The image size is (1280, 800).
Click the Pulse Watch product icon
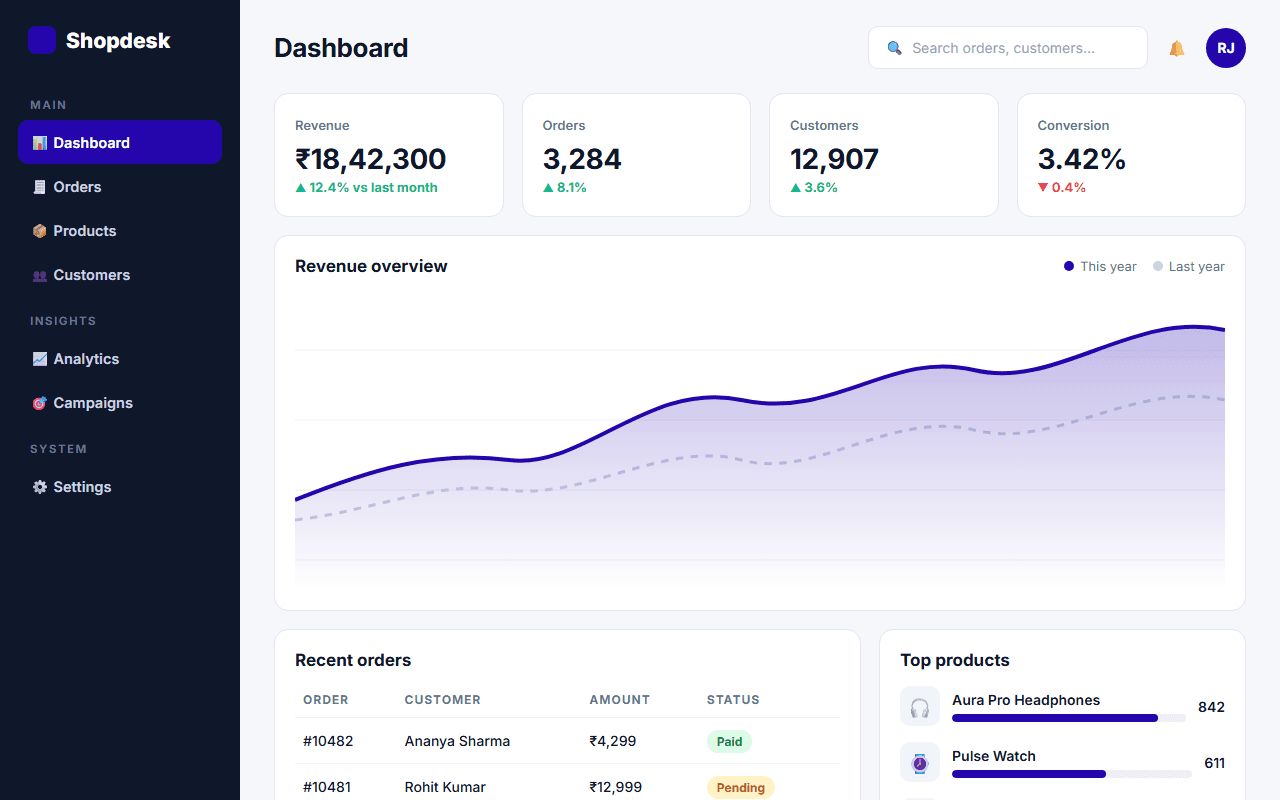(920, 763)
